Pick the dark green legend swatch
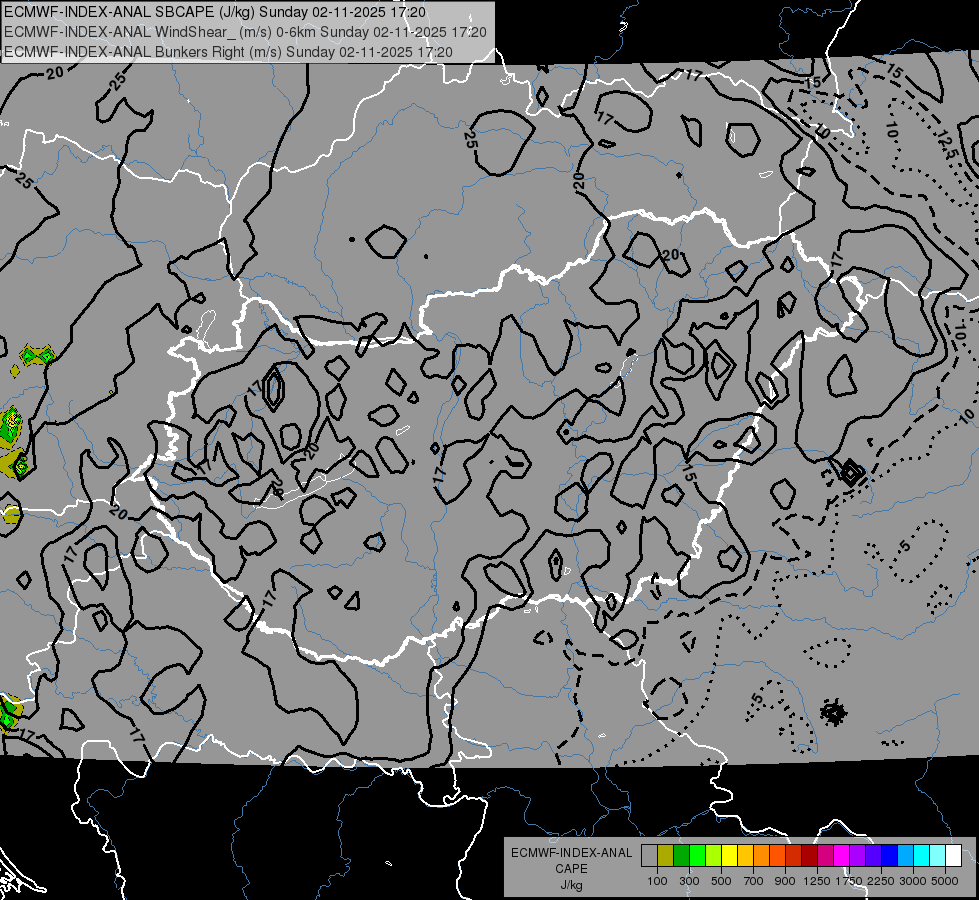This screenshot has width=979, height=900. pos(681,855)
